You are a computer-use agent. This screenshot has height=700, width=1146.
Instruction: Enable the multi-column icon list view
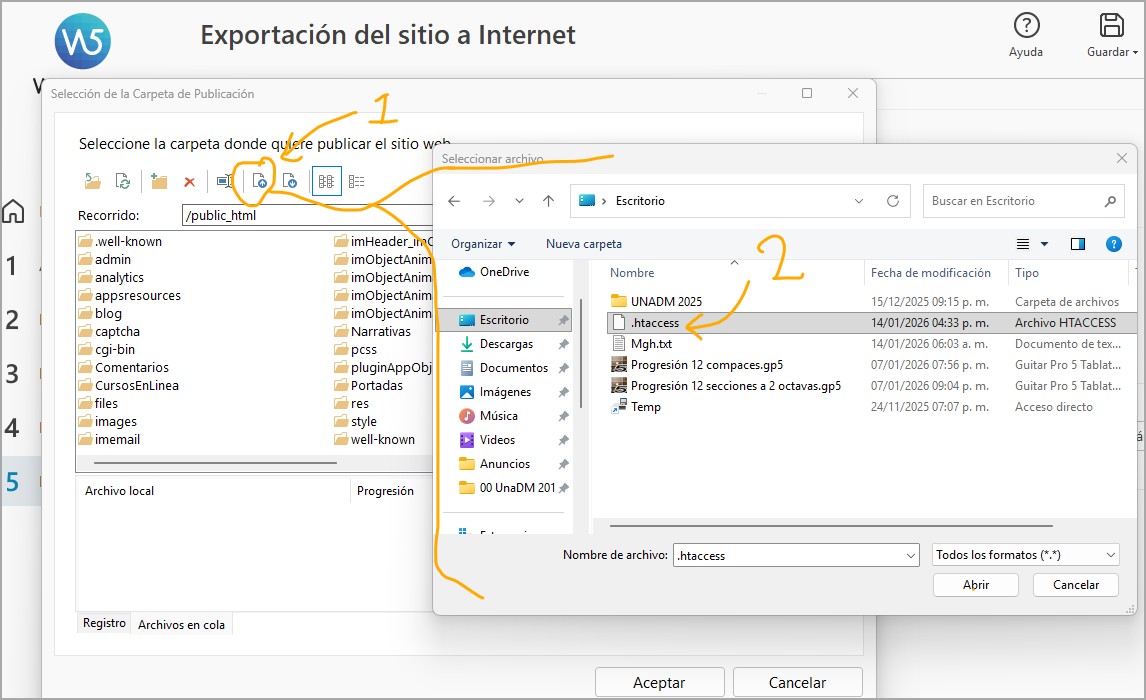pos(326,181)
